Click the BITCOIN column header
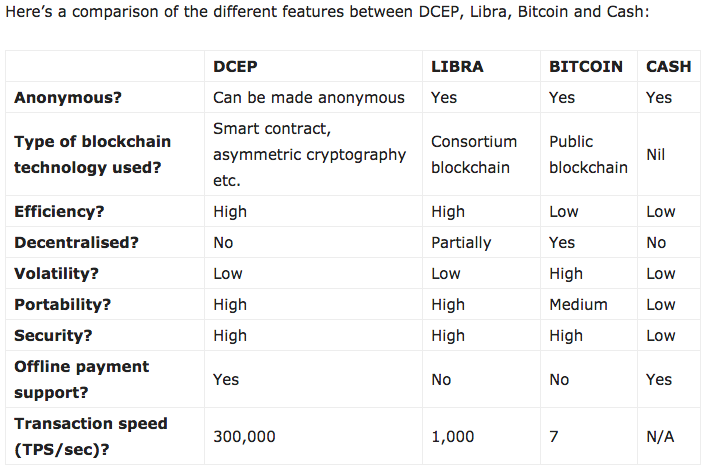 pos(586,66)
